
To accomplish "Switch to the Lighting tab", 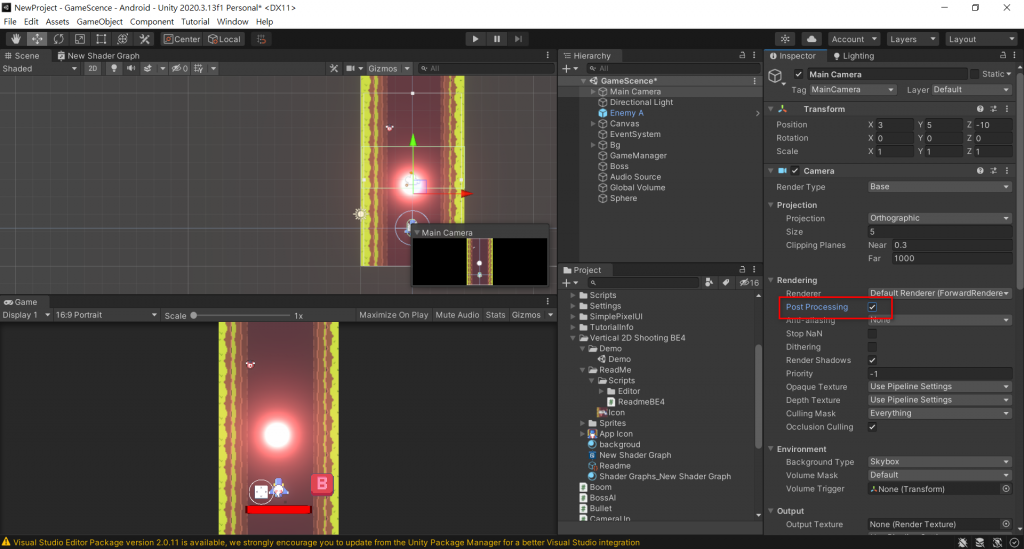I will click(854, 55).
